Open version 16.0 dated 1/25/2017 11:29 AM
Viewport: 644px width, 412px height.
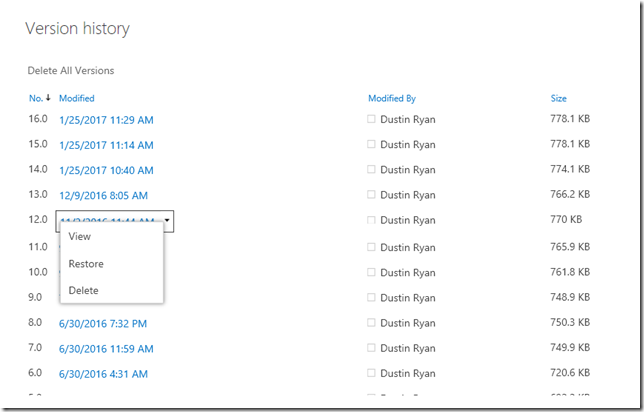click(106, 120)
